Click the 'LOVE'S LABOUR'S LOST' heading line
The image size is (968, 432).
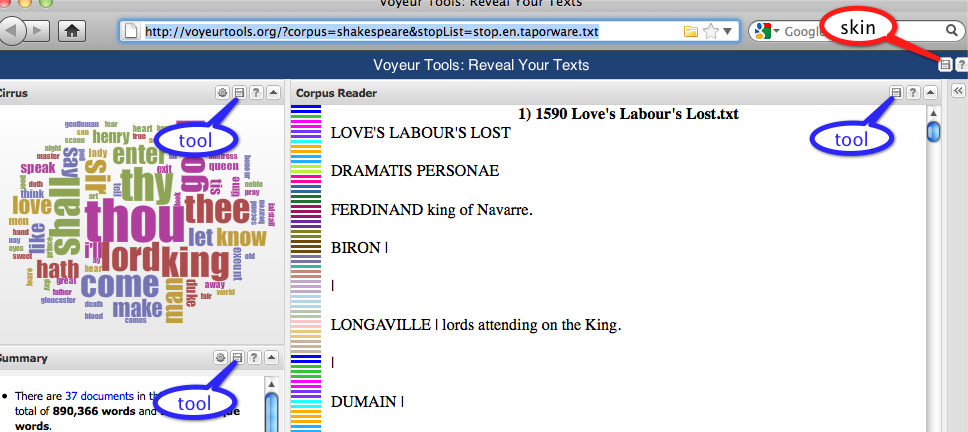[x=420, y=133]
